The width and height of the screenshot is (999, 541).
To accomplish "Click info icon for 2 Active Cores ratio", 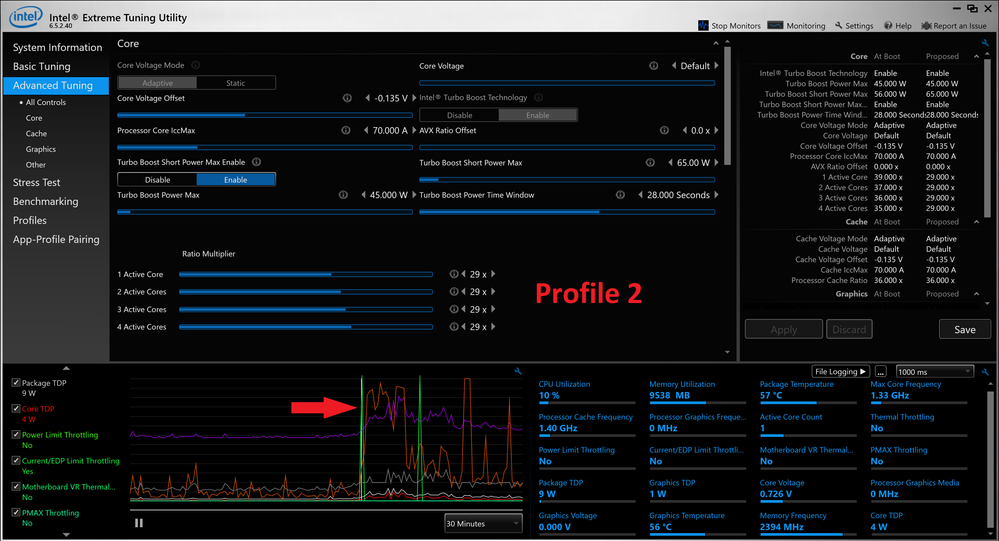I will [x=454, y=291].
